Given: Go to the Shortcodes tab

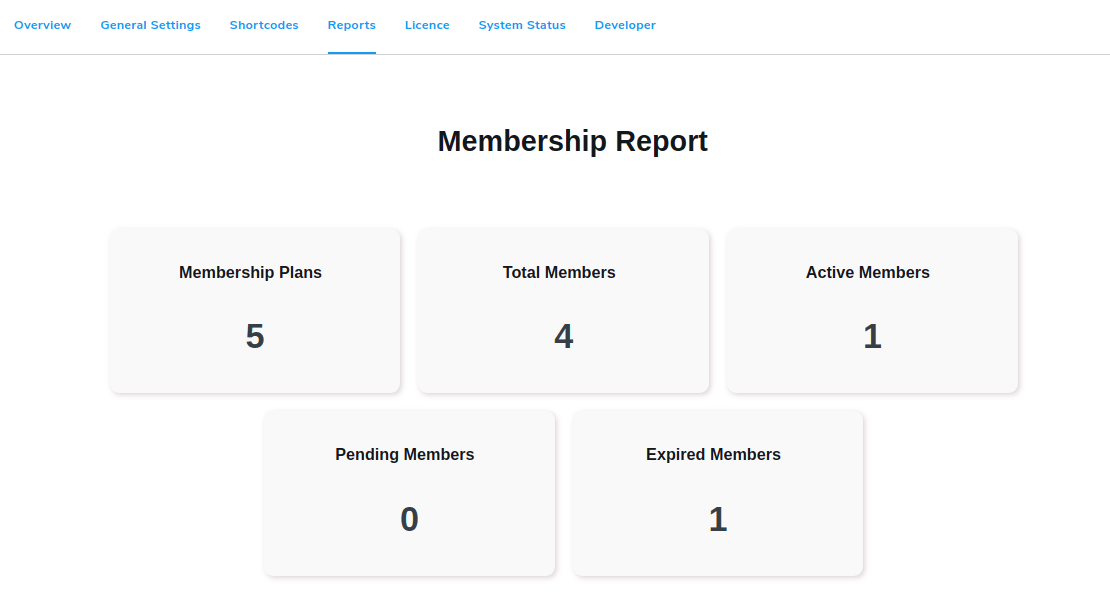Looking at the screenshot, I should click(264, 24).
